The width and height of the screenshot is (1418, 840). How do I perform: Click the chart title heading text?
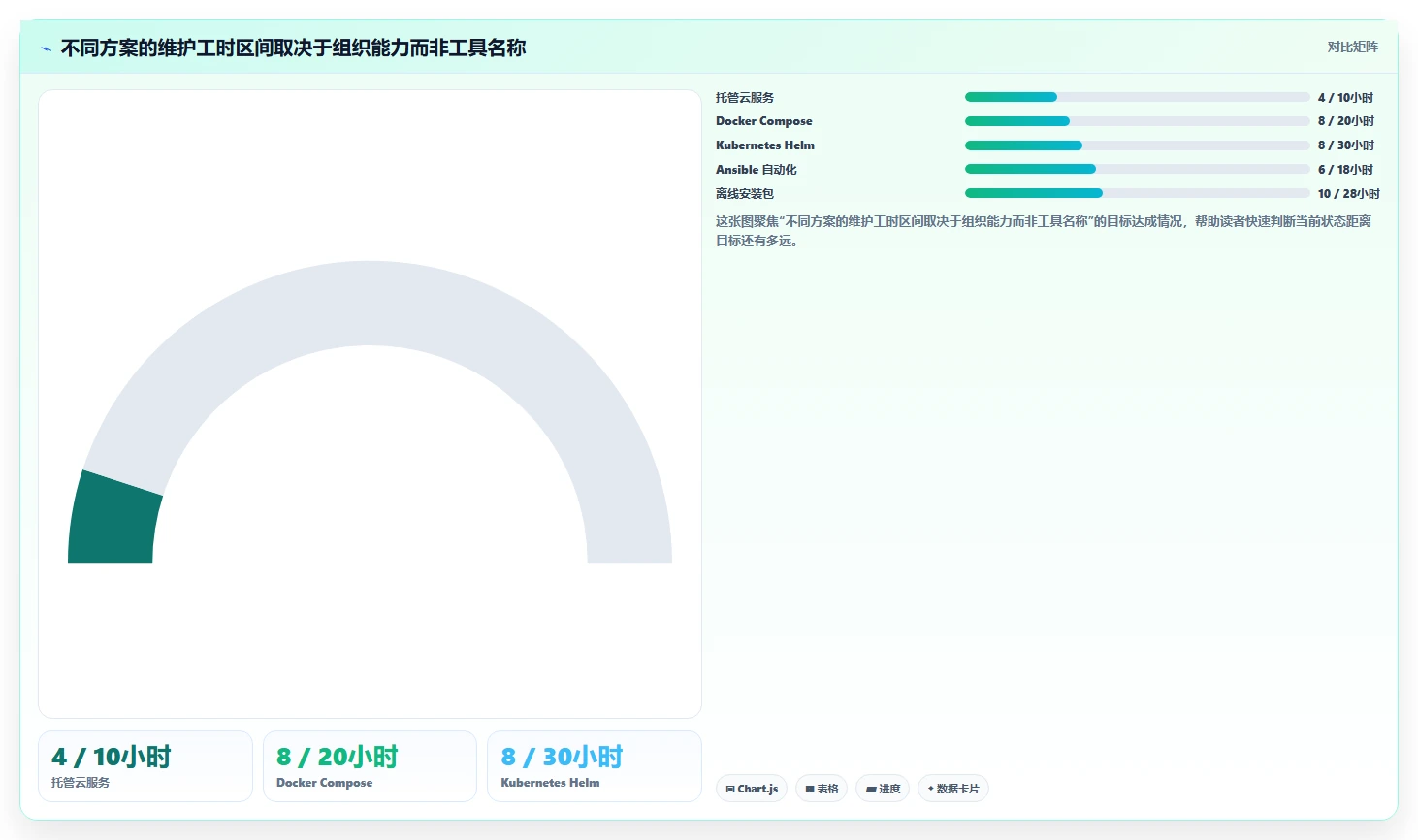click(293, 48)
